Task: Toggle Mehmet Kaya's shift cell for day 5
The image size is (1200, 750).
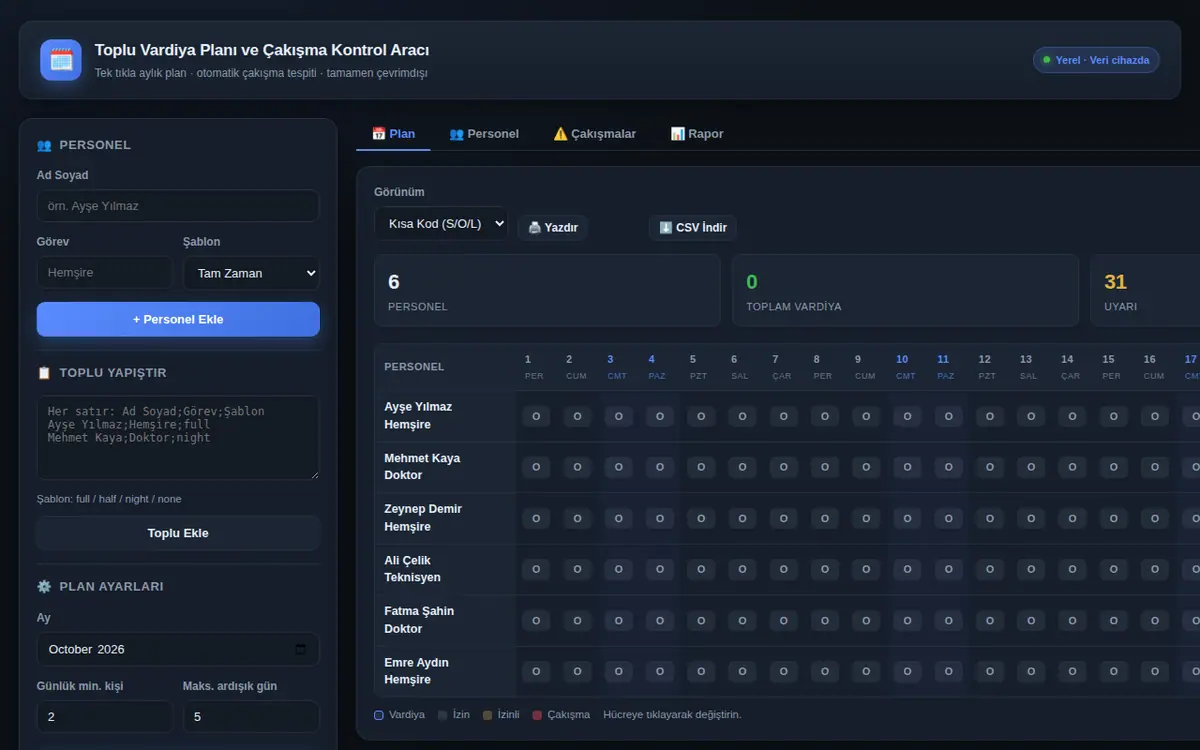Action: [700, 467]
